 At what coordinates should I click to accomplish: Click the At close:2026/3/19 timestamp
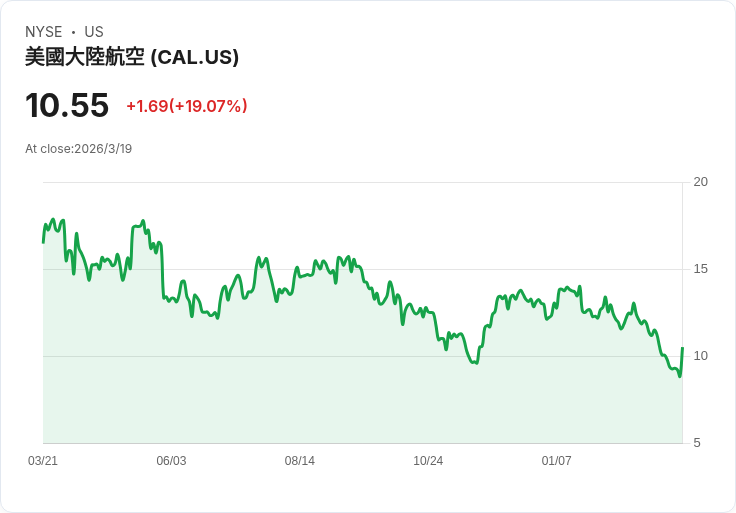click(79, 149)
